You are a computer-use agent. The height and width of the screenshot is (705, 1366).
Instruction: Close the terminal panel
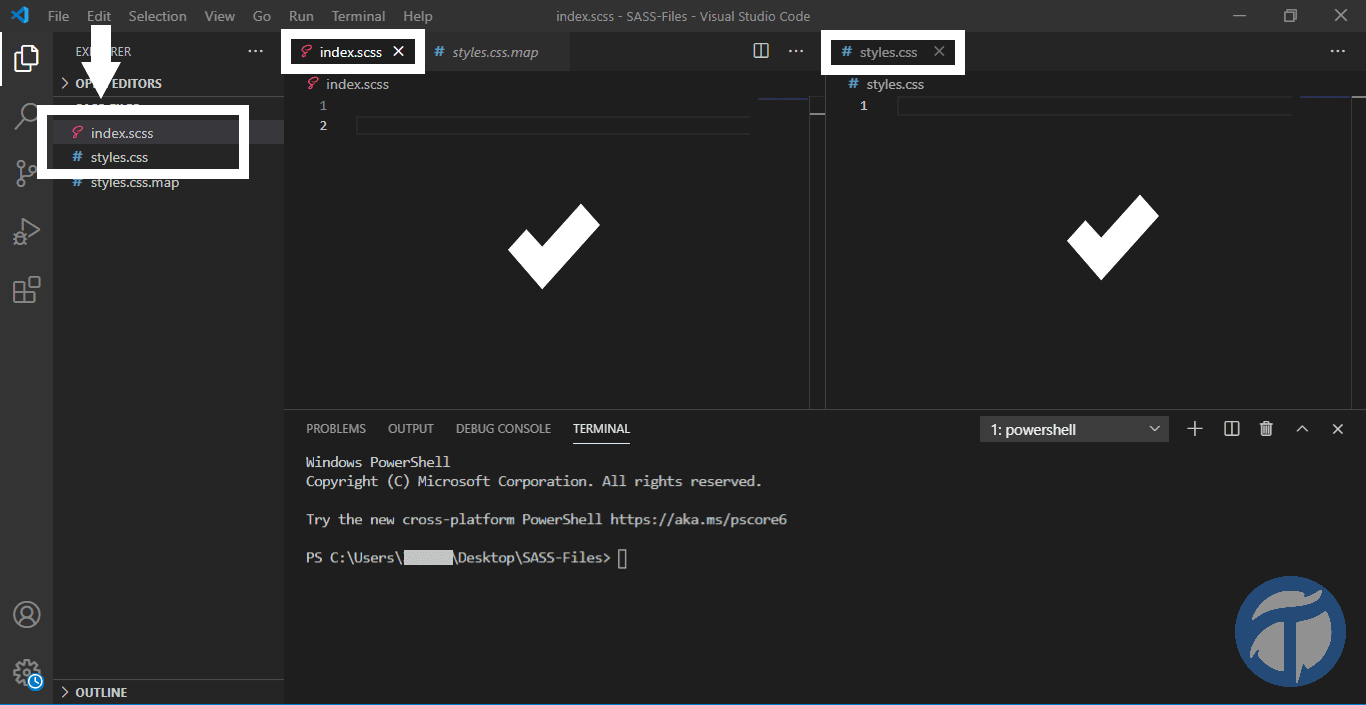1338,428
